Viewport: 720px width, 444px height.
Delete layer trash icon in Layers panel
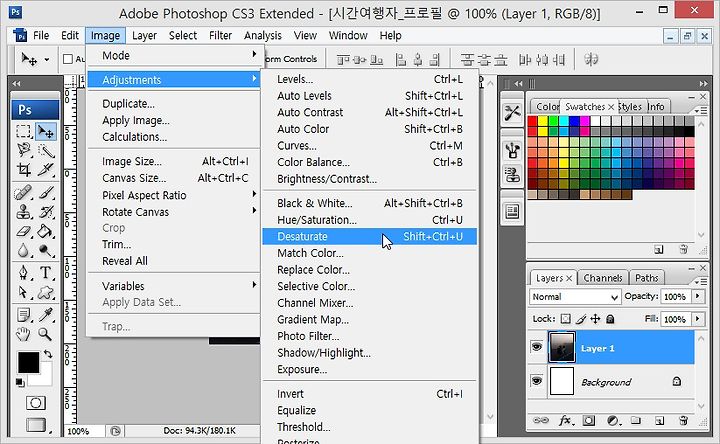683,420
